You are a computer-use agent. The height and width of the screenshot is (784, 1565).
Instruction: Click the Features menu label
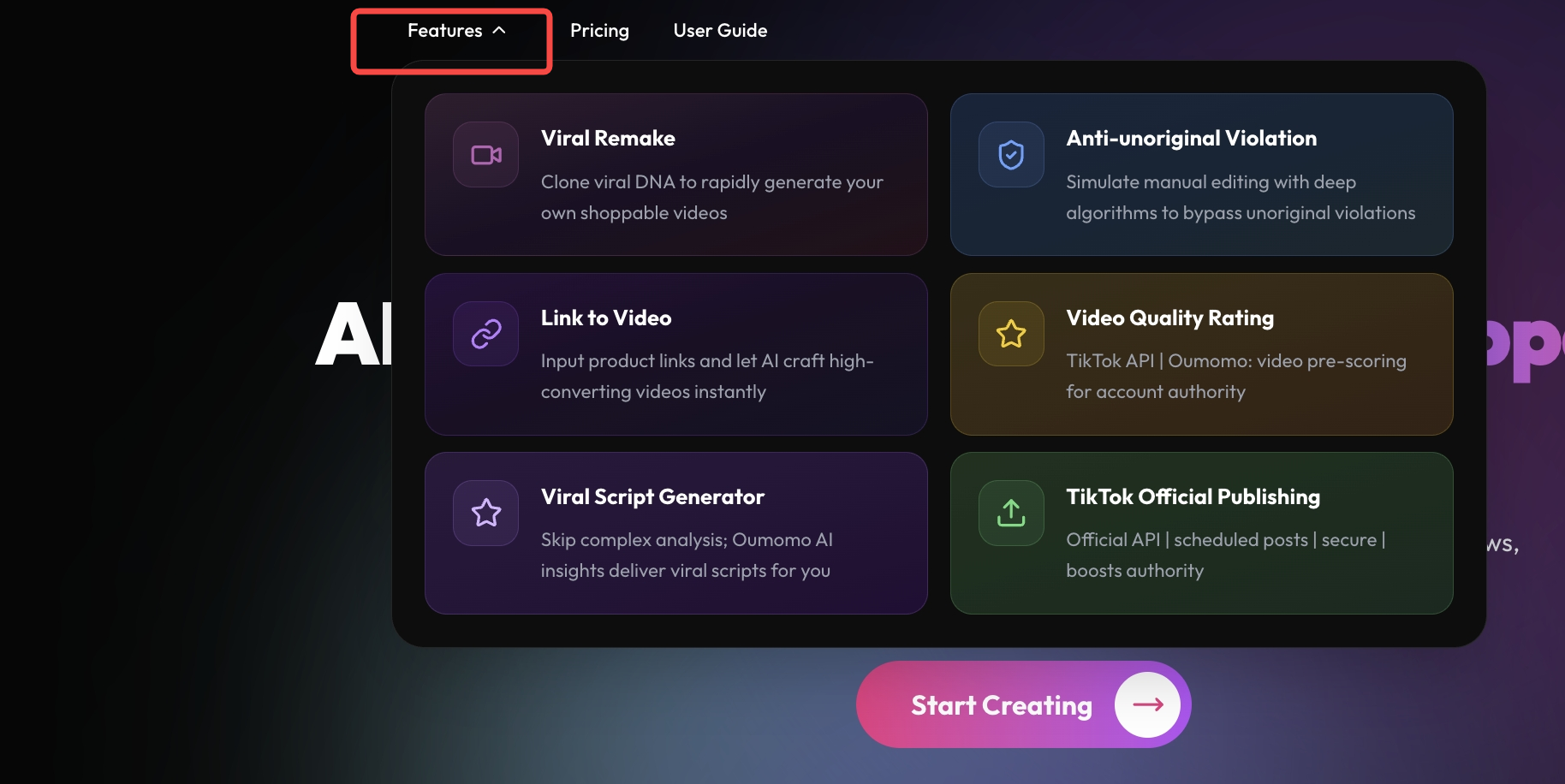click(x=444, y=31)
